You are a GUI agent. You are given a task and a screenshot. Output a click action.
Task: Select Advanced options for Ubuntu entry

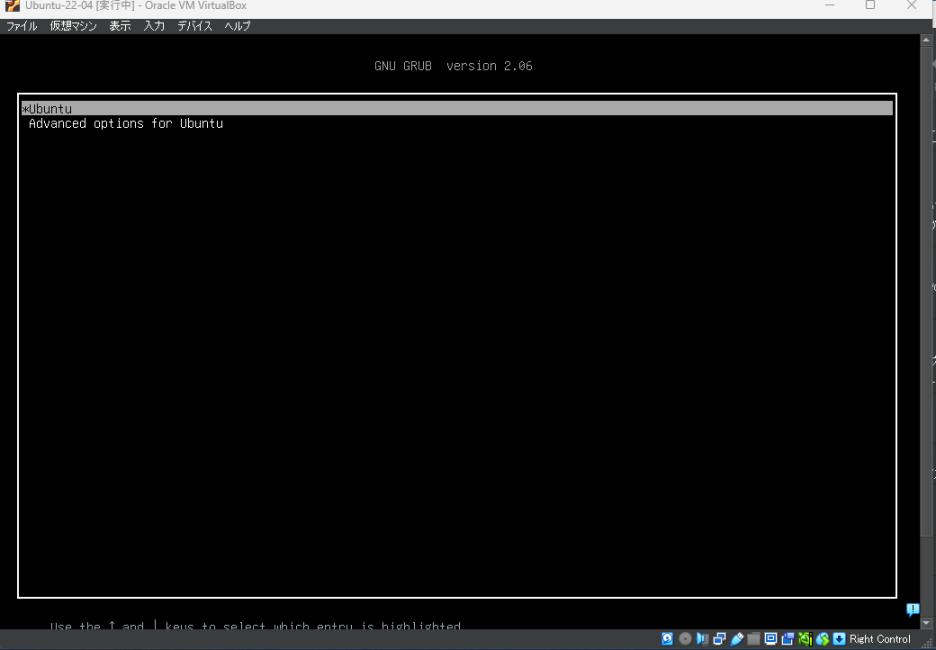(x=126, y=124)
